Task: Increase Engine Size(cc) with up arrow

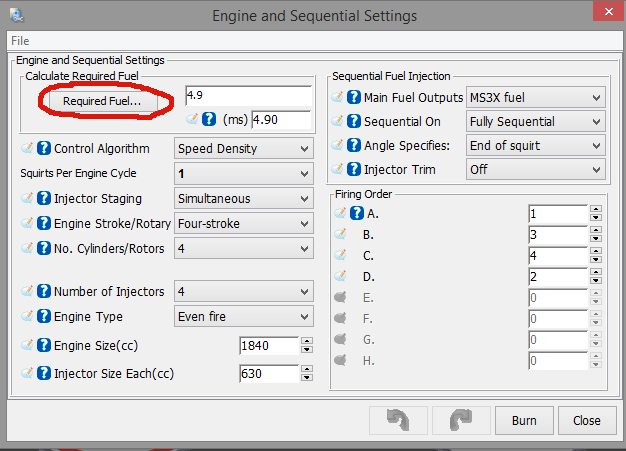Action: click(307, 341)
